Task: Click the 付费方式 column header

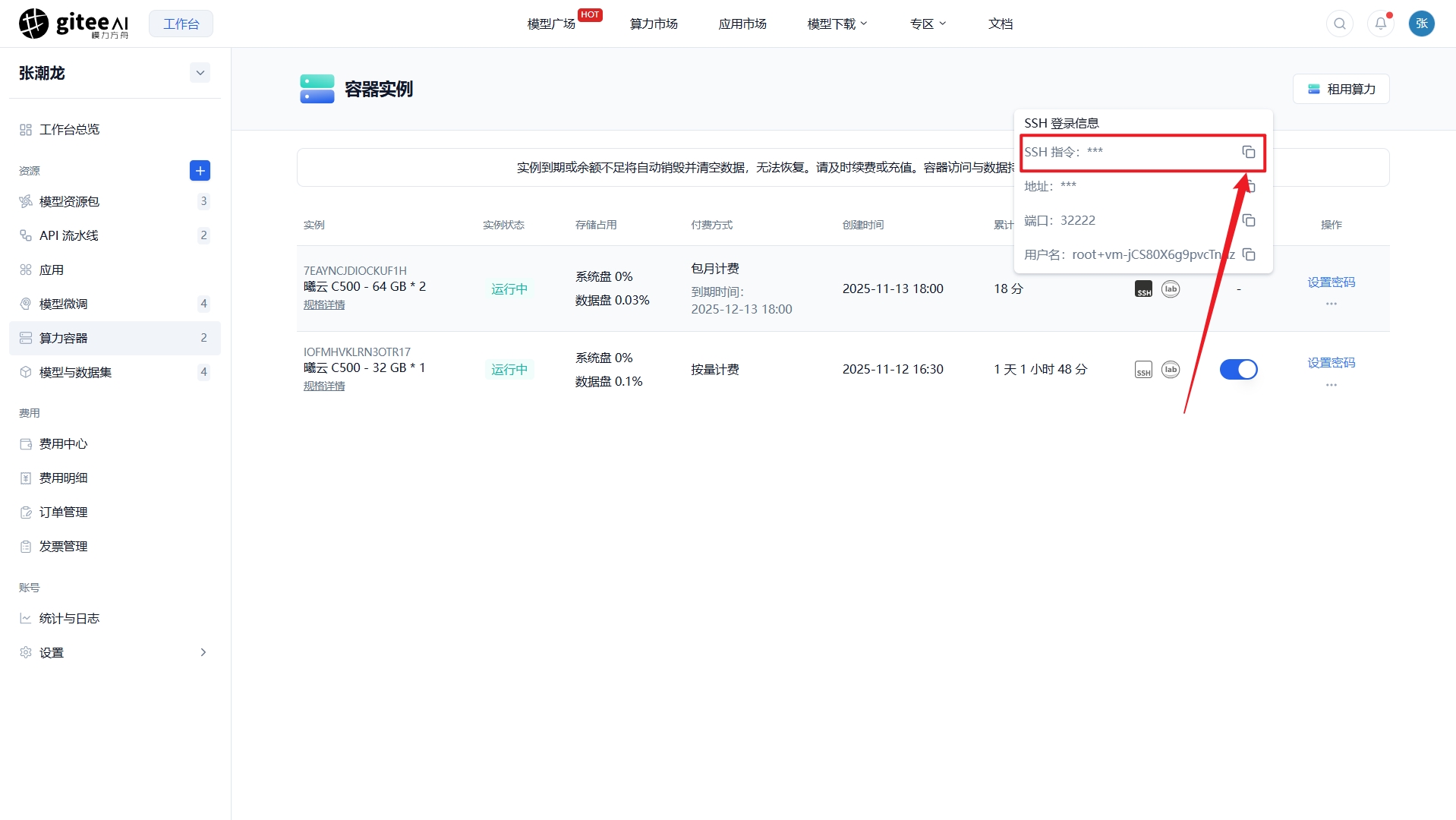Action: (x=711, y=225)
